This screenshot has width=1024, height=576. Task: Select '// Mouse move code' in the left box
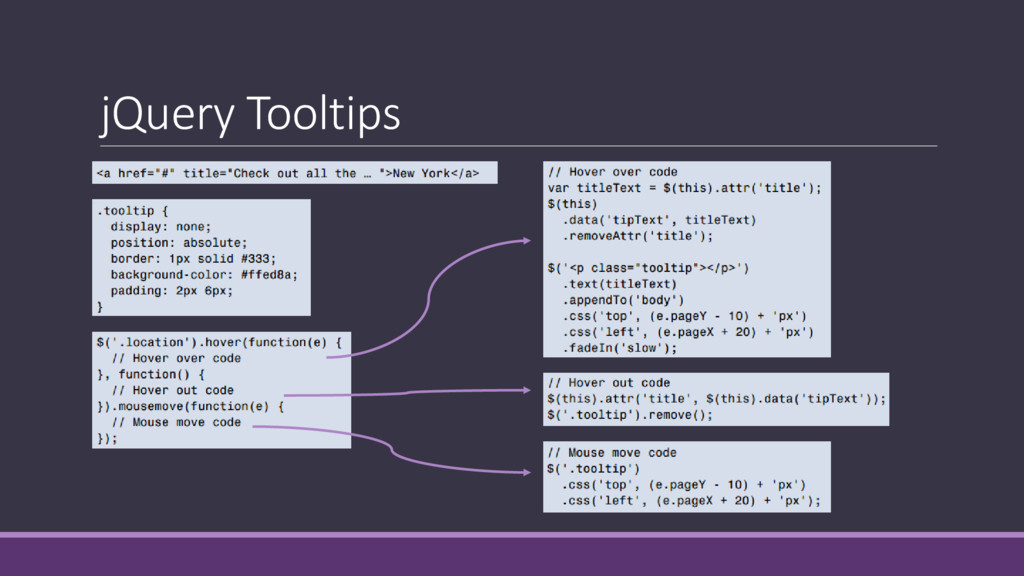pyautogui.click(x=176, y=423)
